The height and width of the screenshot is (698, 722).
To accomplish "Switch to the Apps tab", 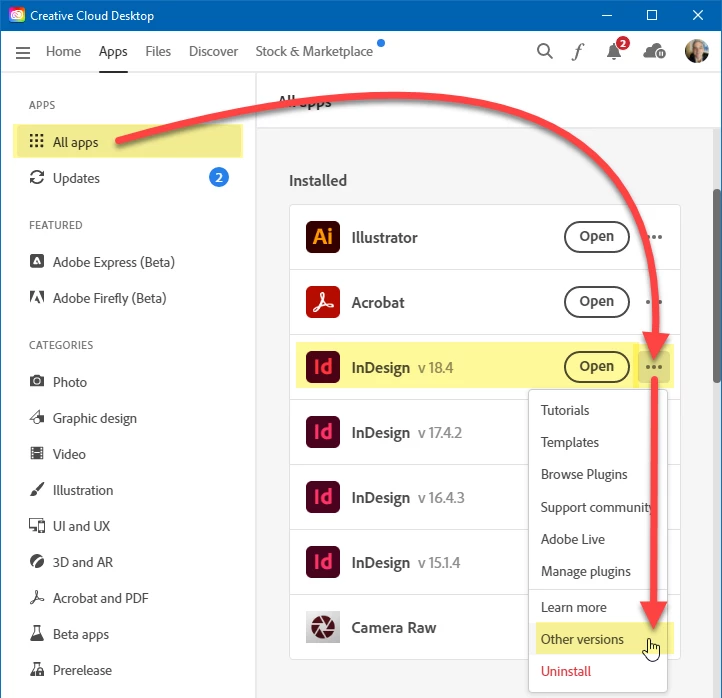I will [x=113, y=52].
